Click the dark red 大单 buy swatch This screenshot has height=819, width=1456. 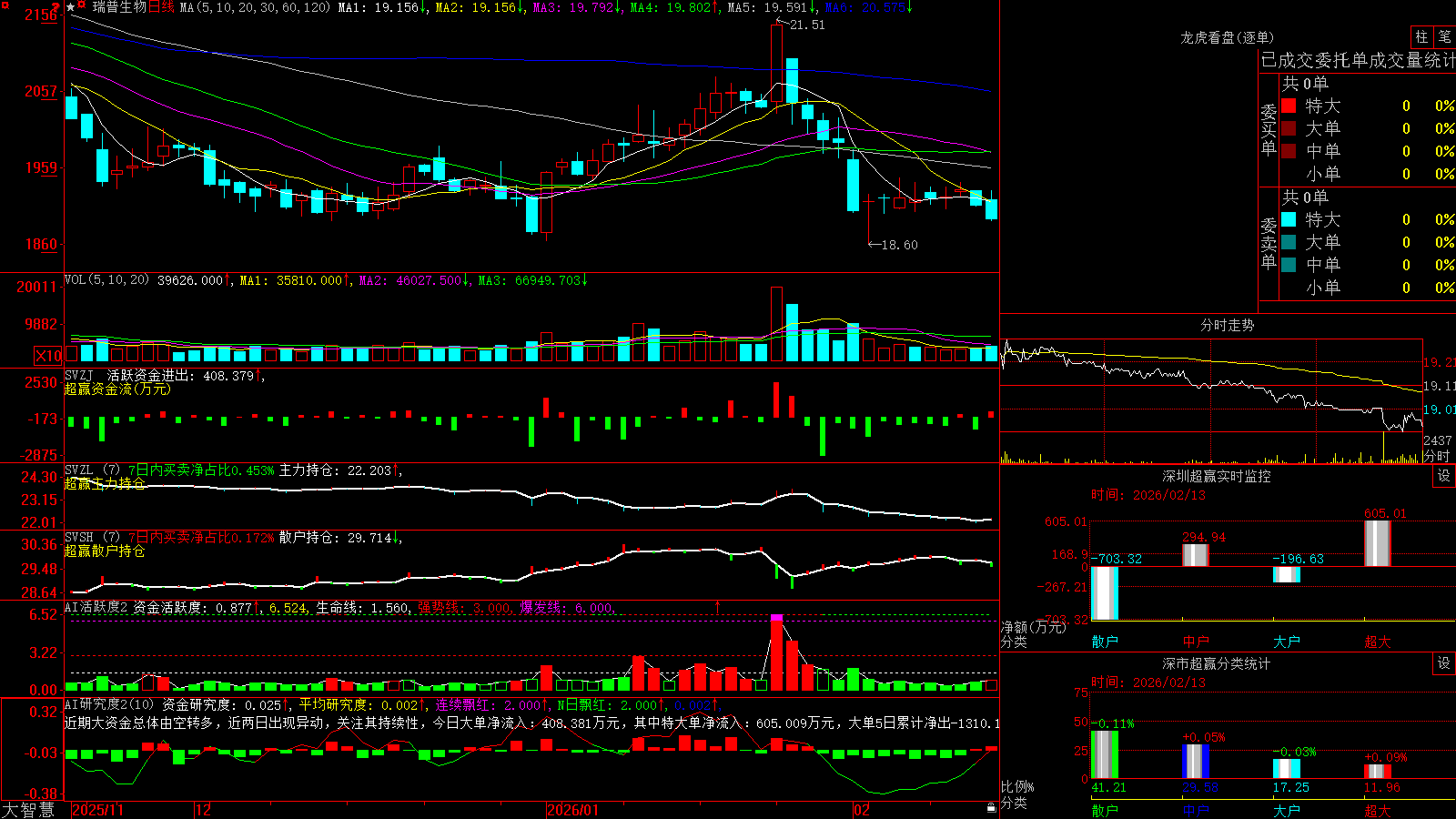(1289, 128)
